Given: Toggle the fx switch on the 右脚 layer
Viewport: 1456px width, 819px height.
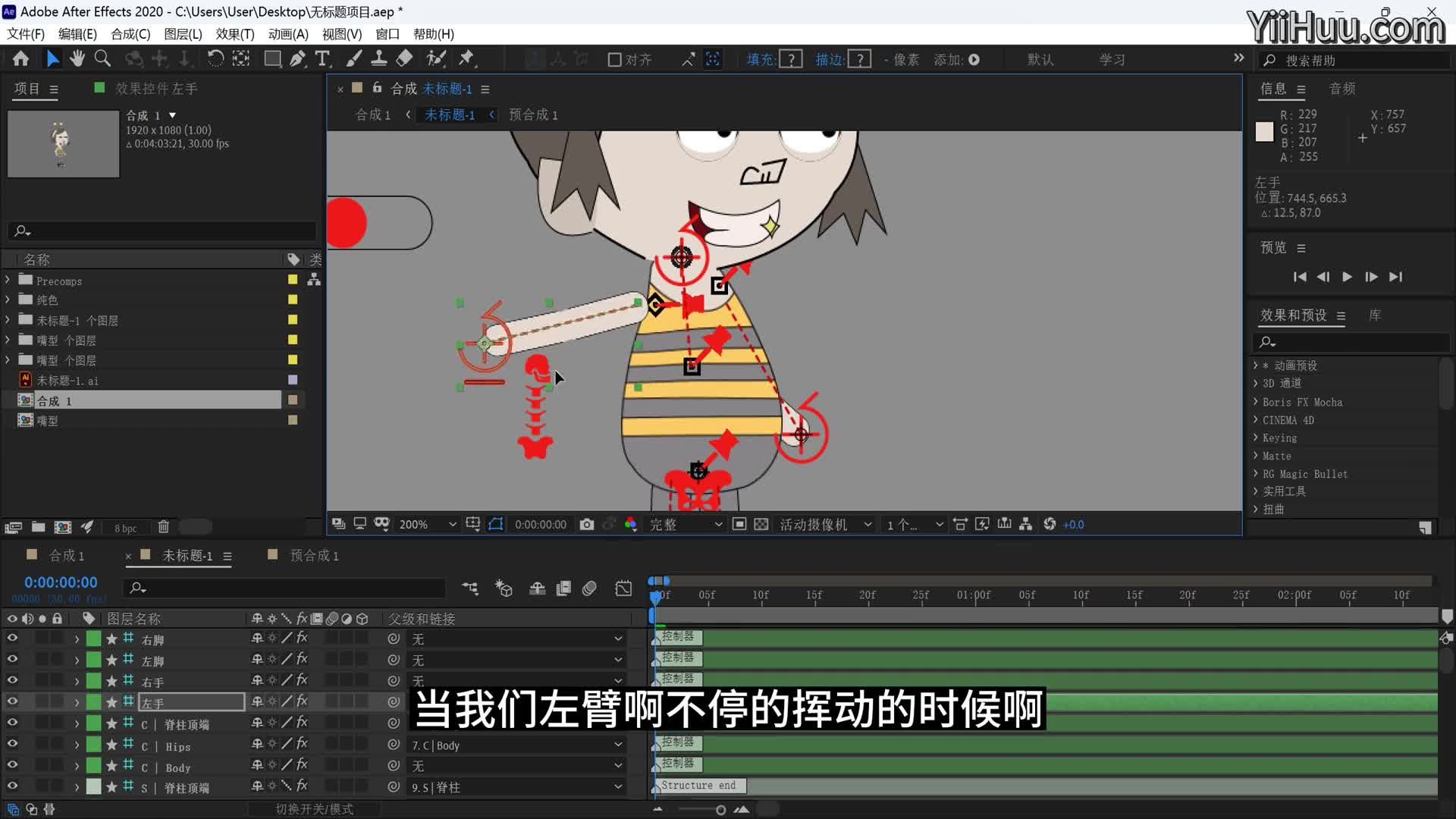Looking at the screenshot, I should (x=302, y=639).
